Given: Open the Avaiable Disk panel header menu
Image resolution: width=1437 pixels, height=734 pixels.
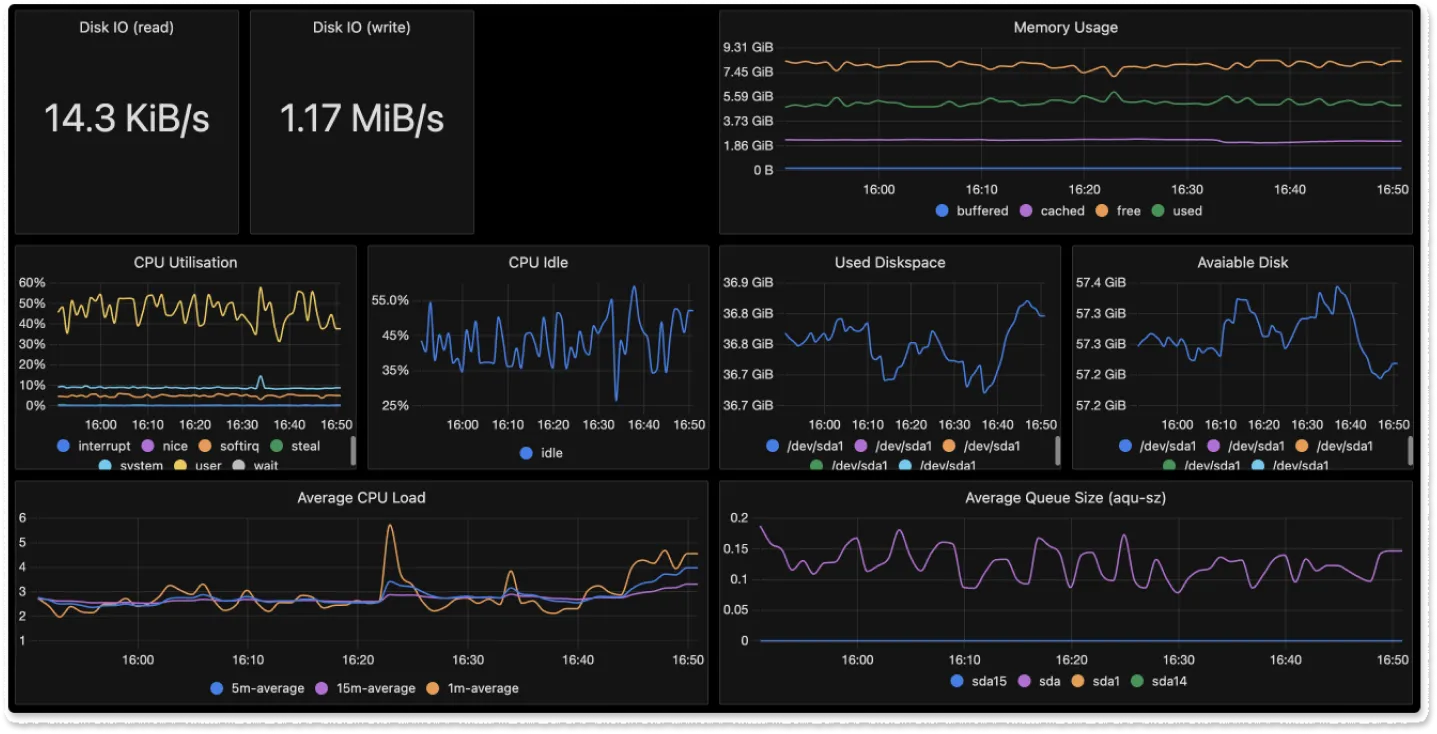Looking at the screenshot, I should (1242, 262).
